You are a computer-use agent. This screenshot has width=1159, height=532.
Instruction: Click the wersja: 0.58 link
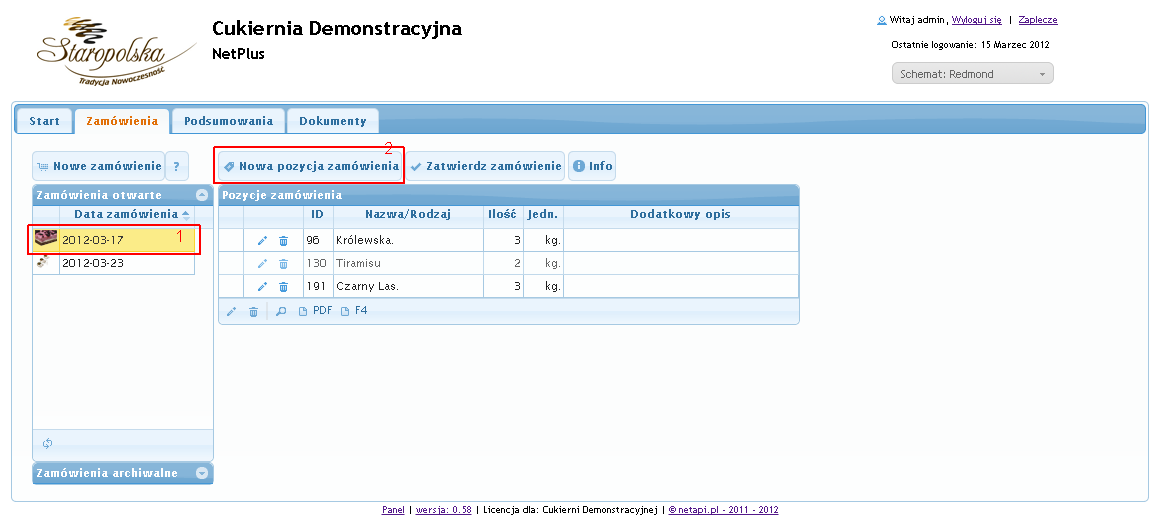(x=443, y=510)
